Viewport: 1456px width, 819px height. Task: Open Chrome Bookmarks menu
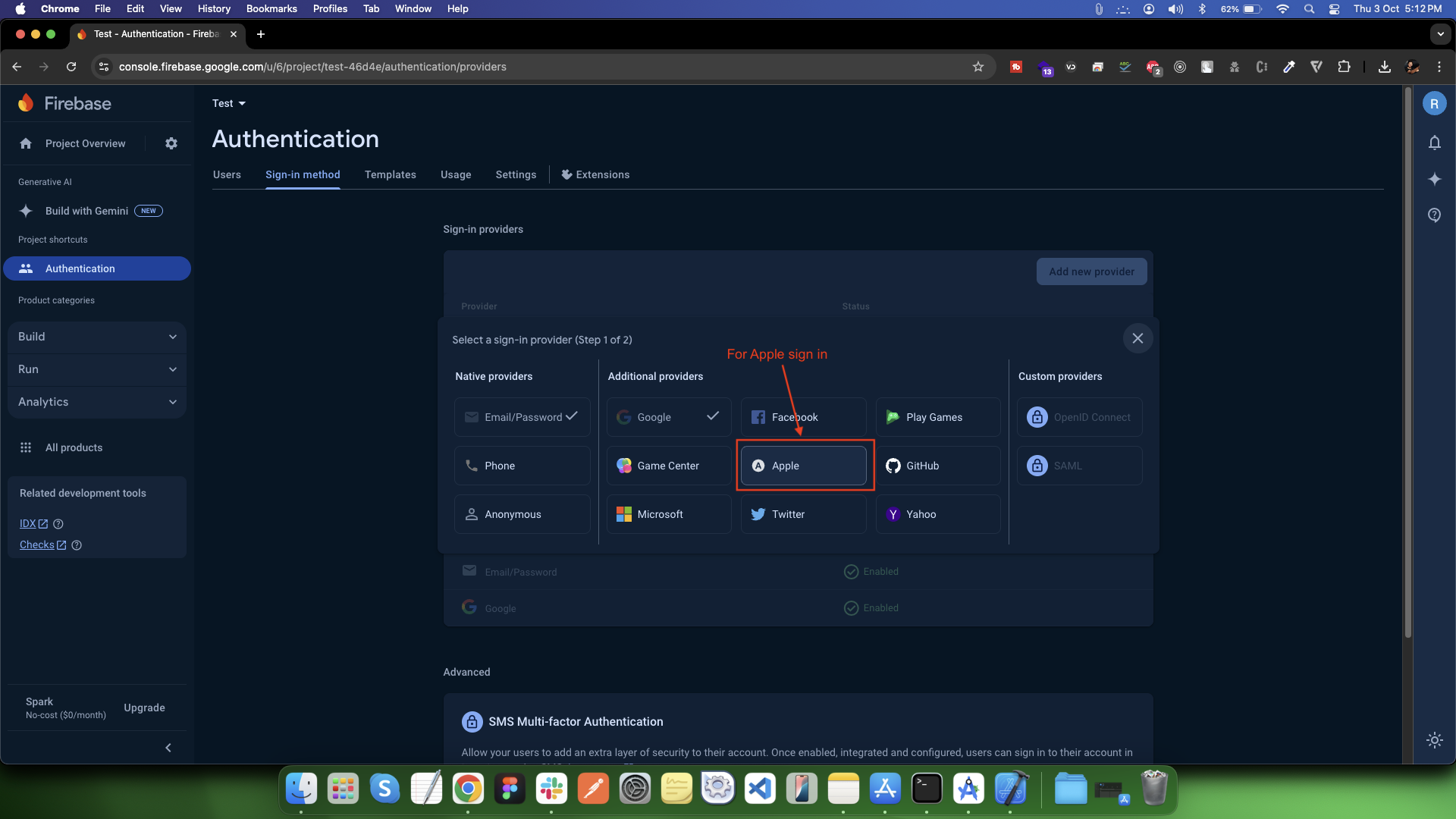coord(271,9)
